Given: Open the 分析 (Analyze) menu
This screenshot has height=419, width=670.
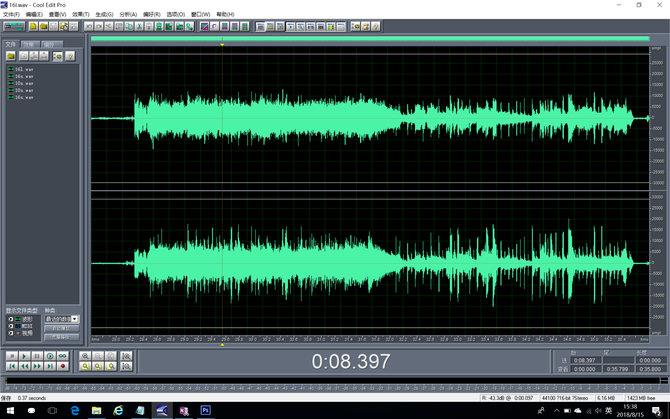Looking at the screenshot, I should point(127,15).
